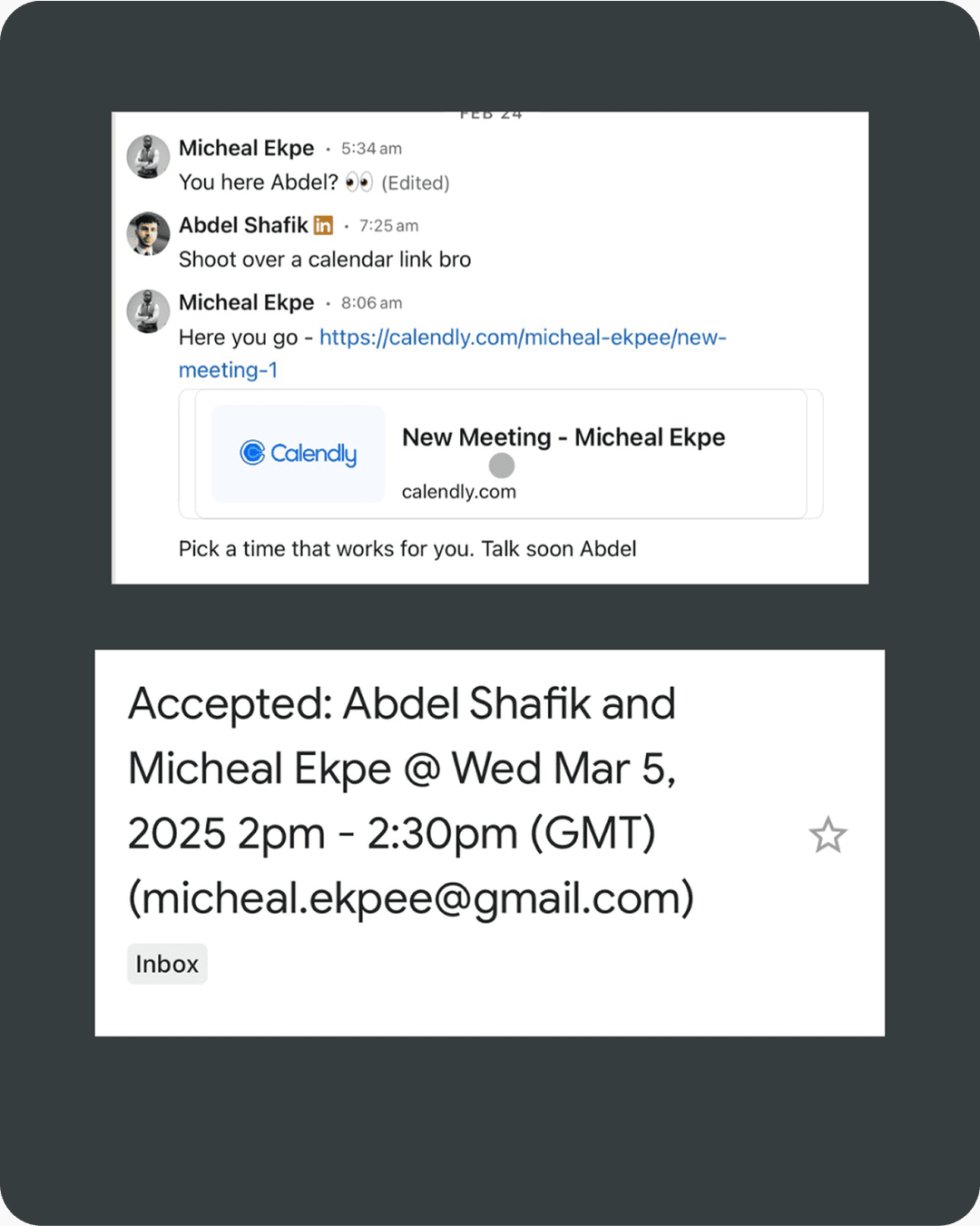The image size is (980, 1226).
Task: Open the New Meeting - Micheal Ekpe preview title
Action: [x=563, y=437]
